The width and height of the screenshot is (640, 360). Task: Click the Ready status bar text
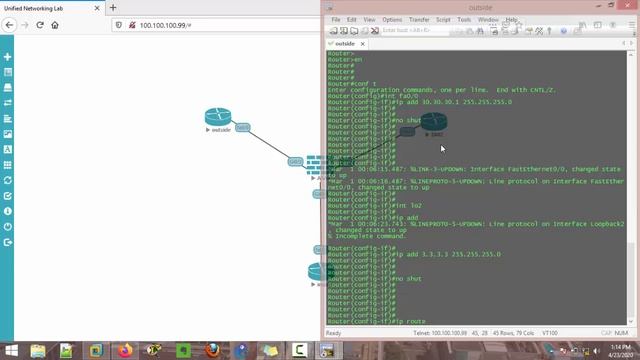point(333,333)
